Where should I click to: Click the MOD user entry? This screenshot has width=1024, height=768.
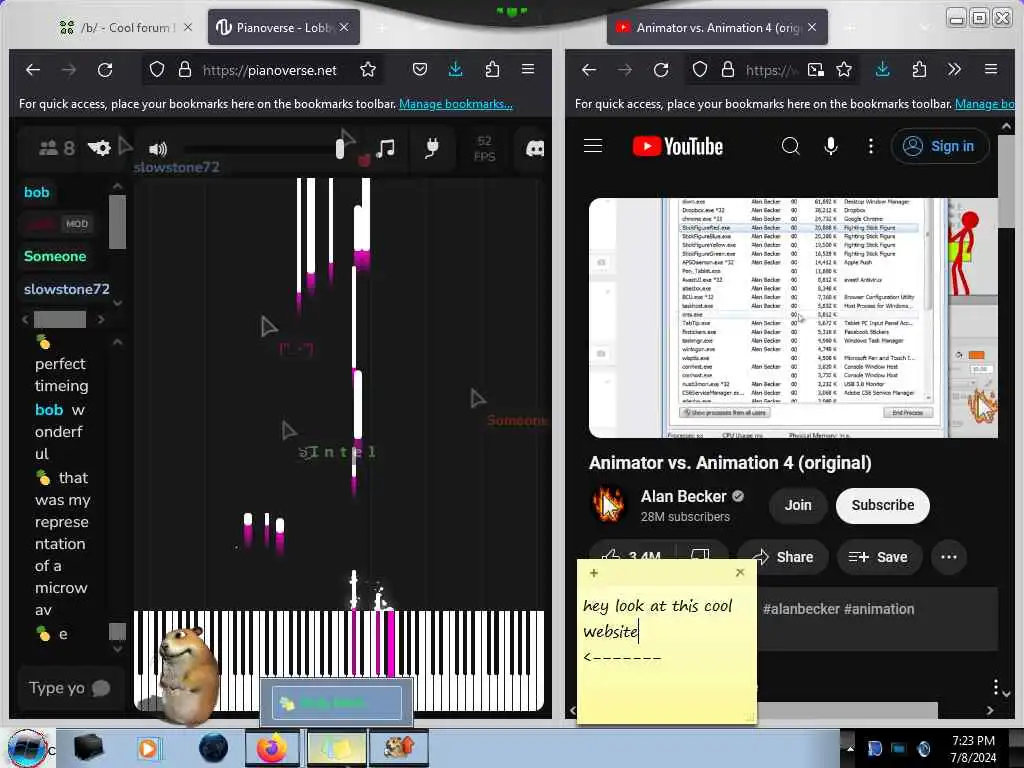pos(57,224)
